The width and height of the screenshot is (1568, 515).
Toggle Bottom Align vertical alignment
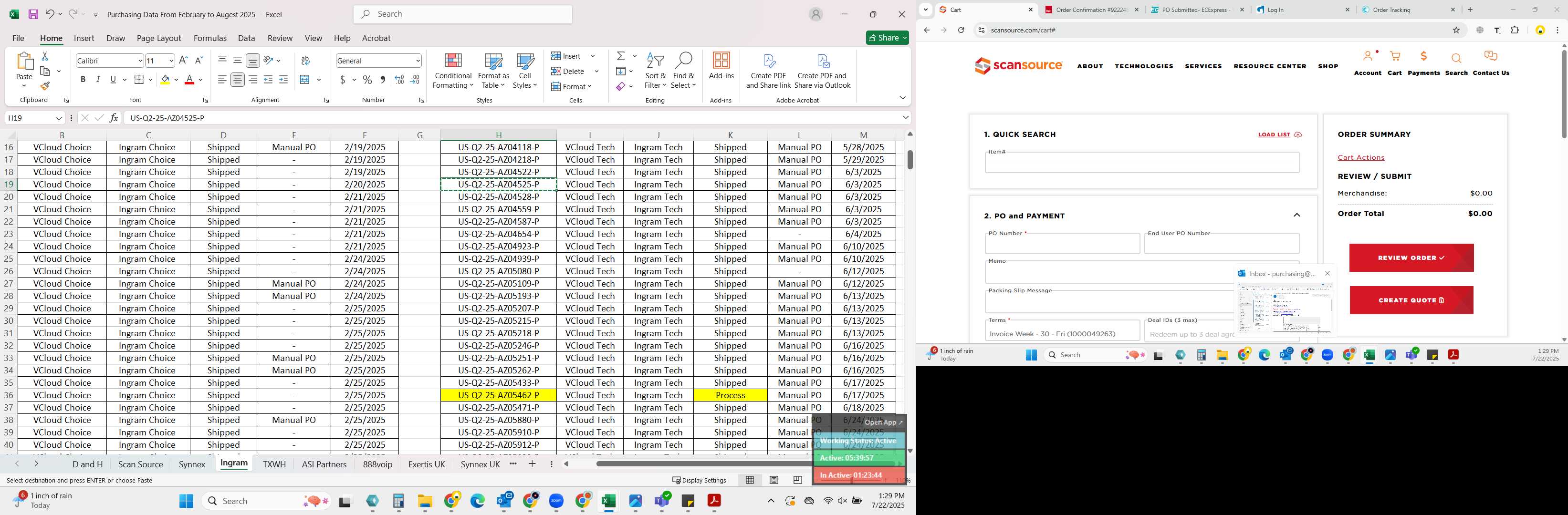[252, 60]
